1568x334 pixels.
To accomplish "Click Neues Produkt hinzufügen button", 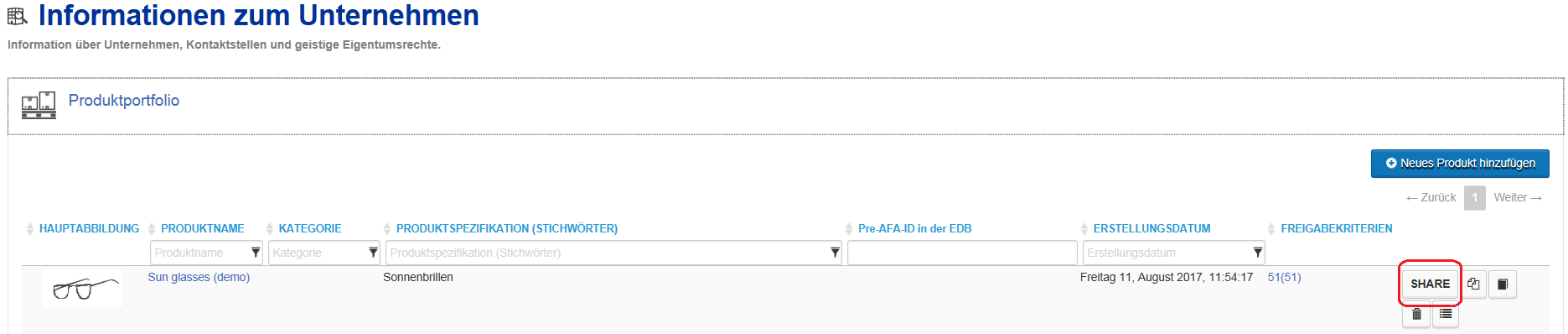I will (1460, 164).
